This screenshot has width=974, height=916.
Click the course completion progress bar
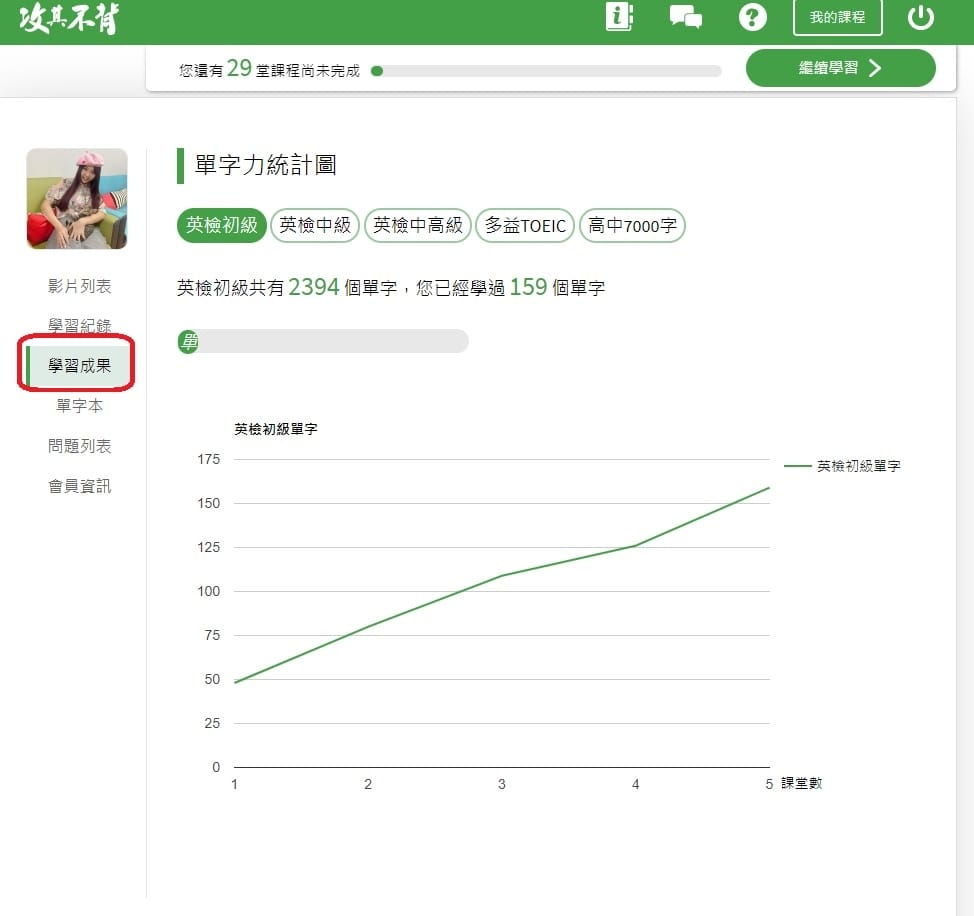click(x=546, y=71)
